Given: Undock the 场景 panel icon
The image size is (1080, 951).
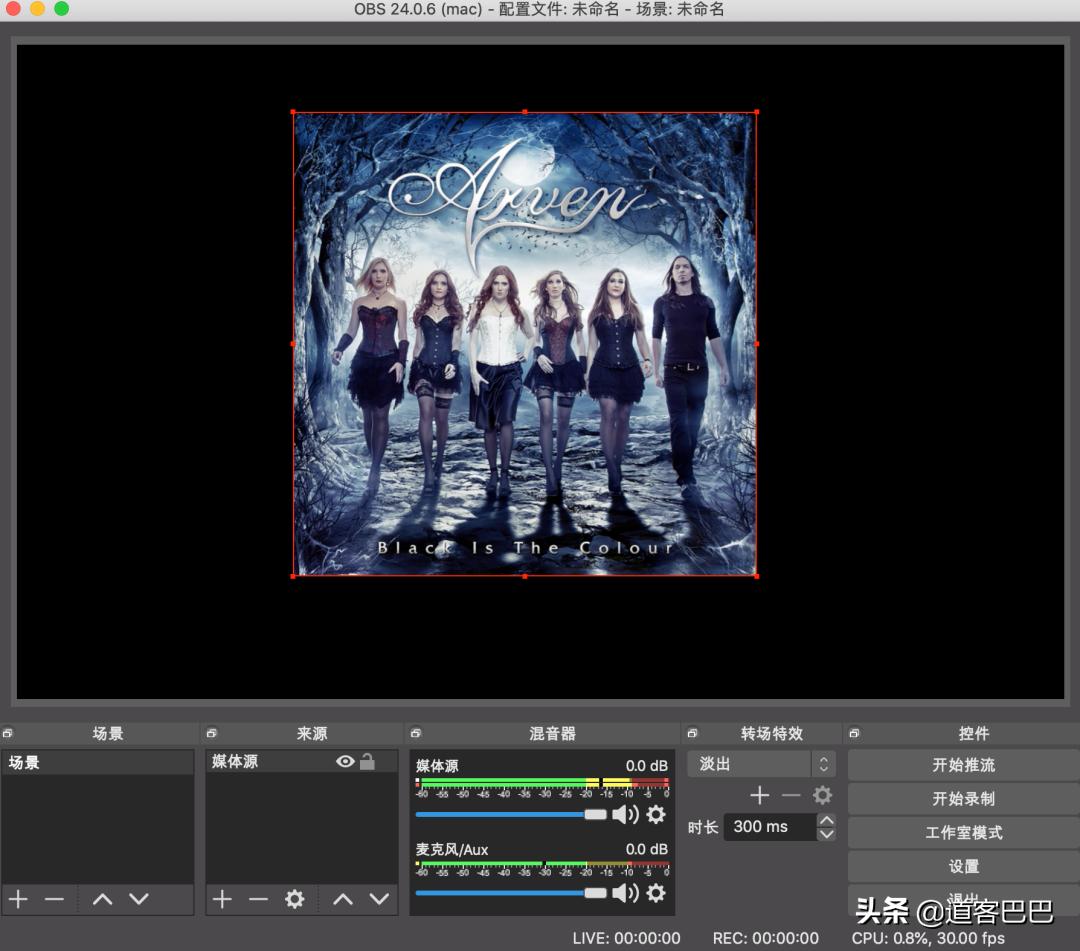Looking at the screenshot, I should point(8,733).
